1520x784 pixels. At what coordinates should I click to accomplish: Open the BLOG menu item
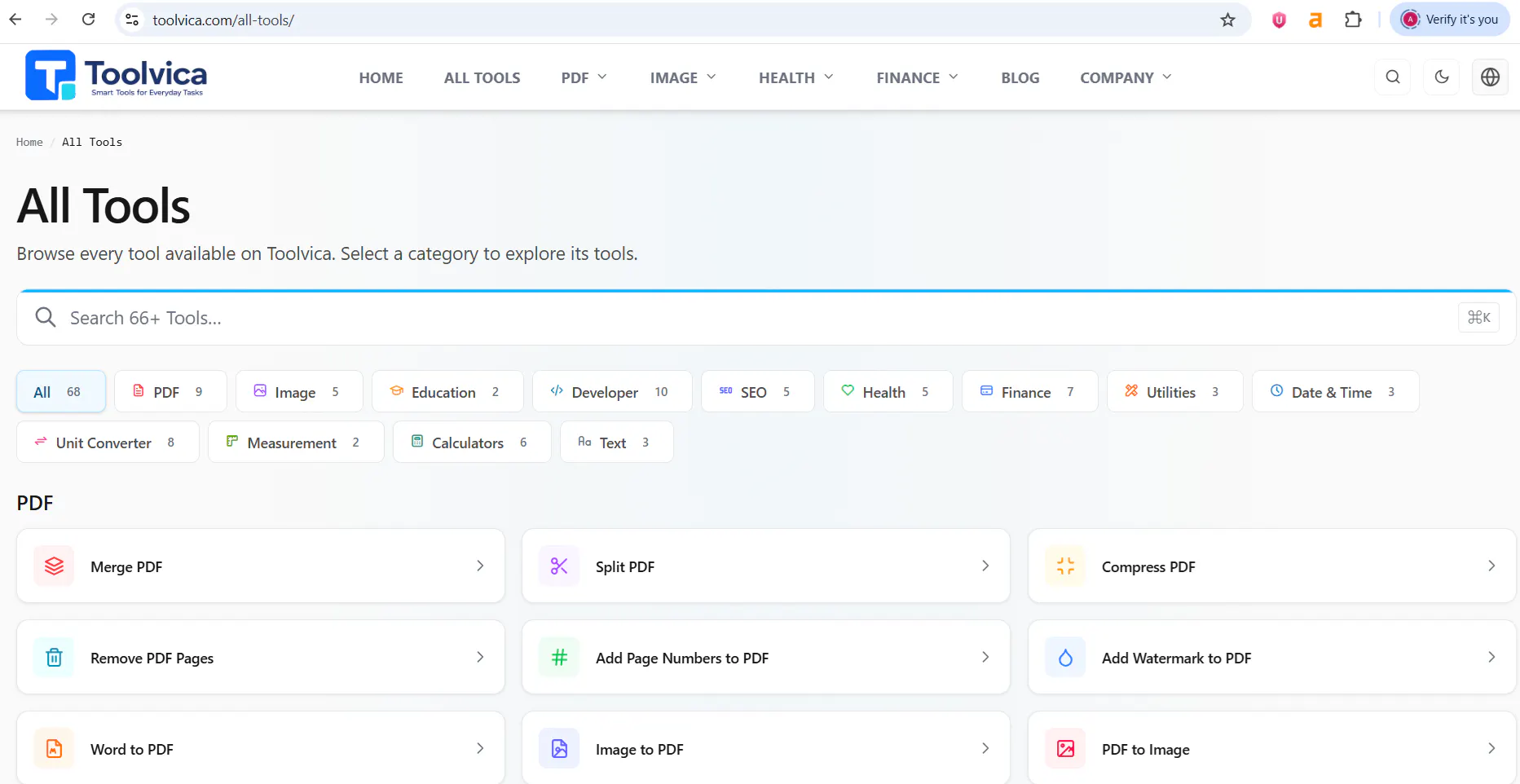[x=1020, y=78]
